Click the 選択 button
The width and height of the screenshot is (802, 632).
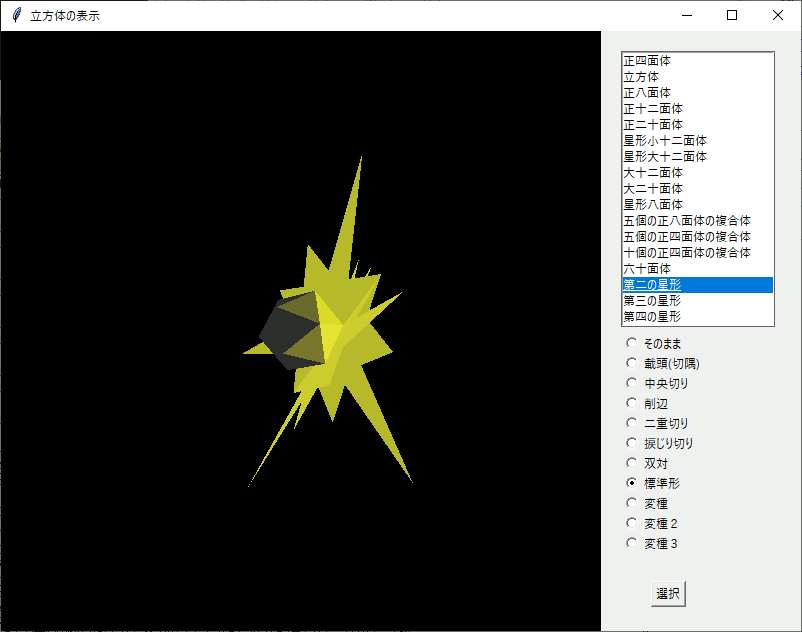668,594
